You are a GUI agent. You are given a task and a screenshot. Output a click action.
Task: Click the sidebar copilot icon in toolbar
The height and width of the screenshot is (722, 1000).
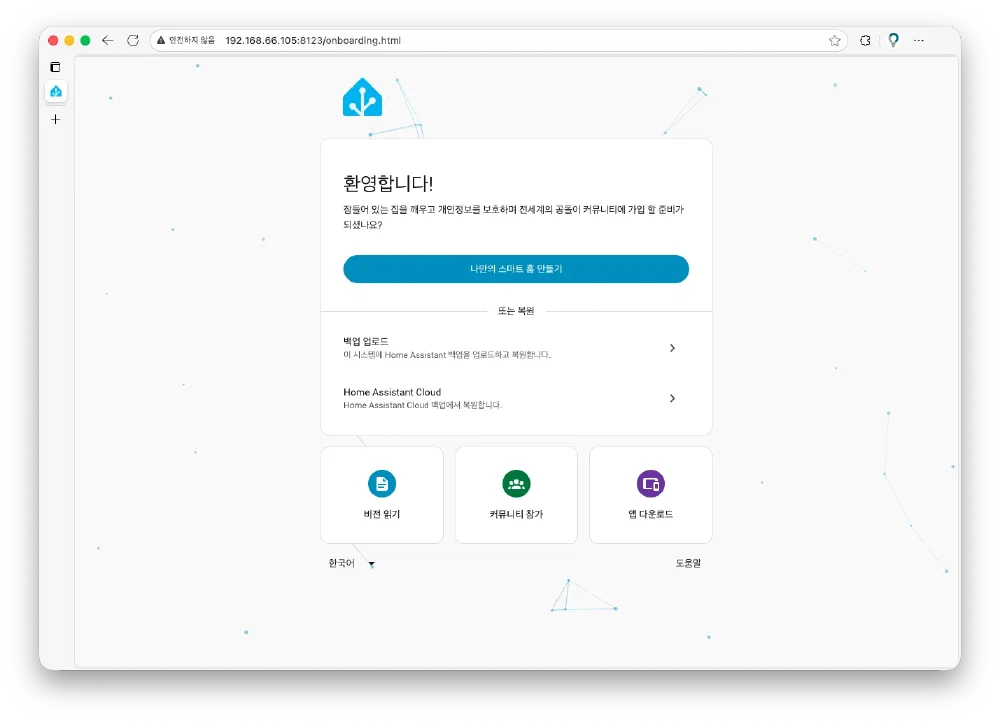893,41
